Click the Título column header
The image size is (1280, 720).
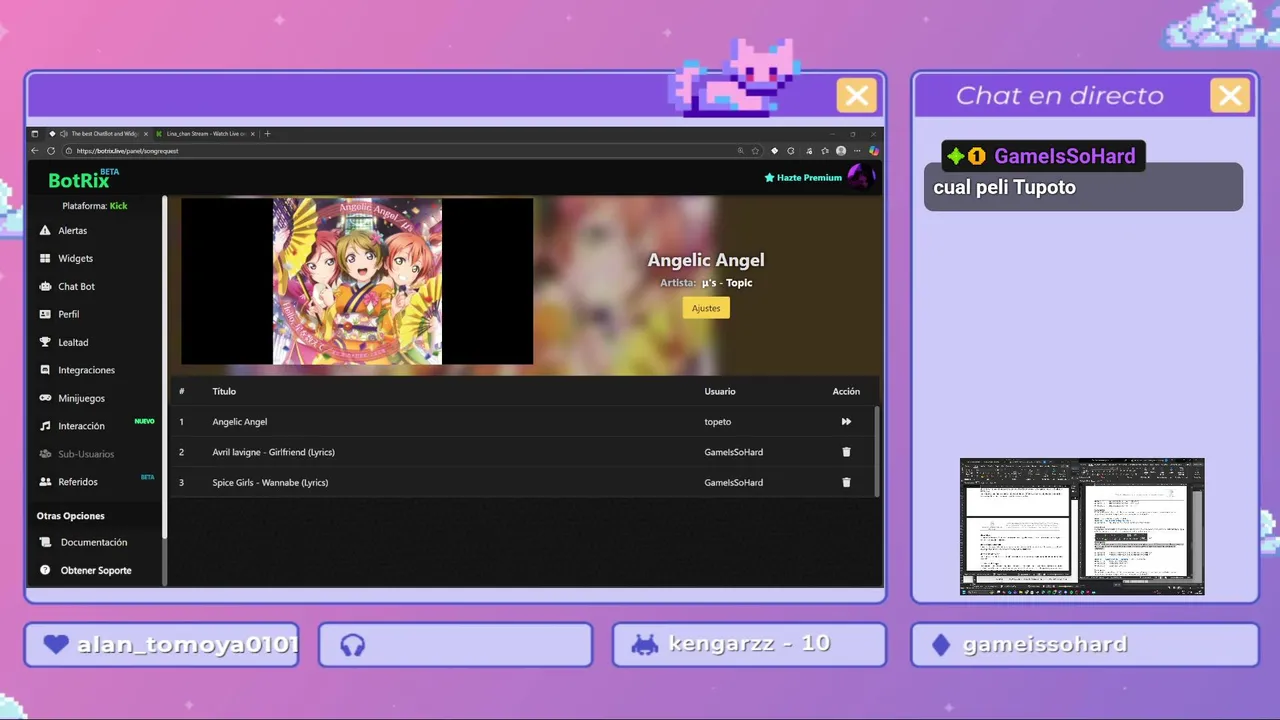224,391
